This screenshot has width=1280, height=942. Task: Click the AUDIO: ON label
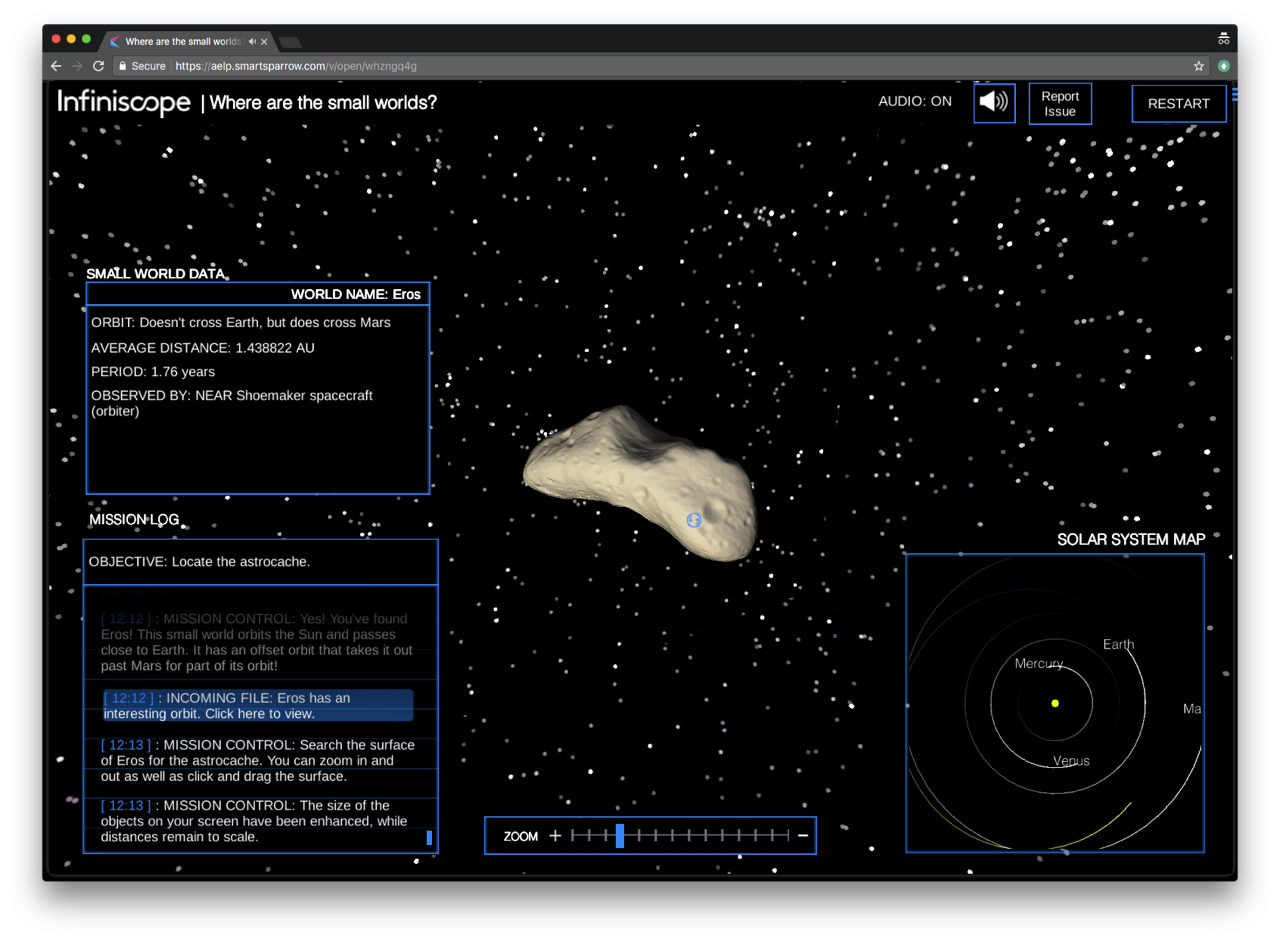915,101
